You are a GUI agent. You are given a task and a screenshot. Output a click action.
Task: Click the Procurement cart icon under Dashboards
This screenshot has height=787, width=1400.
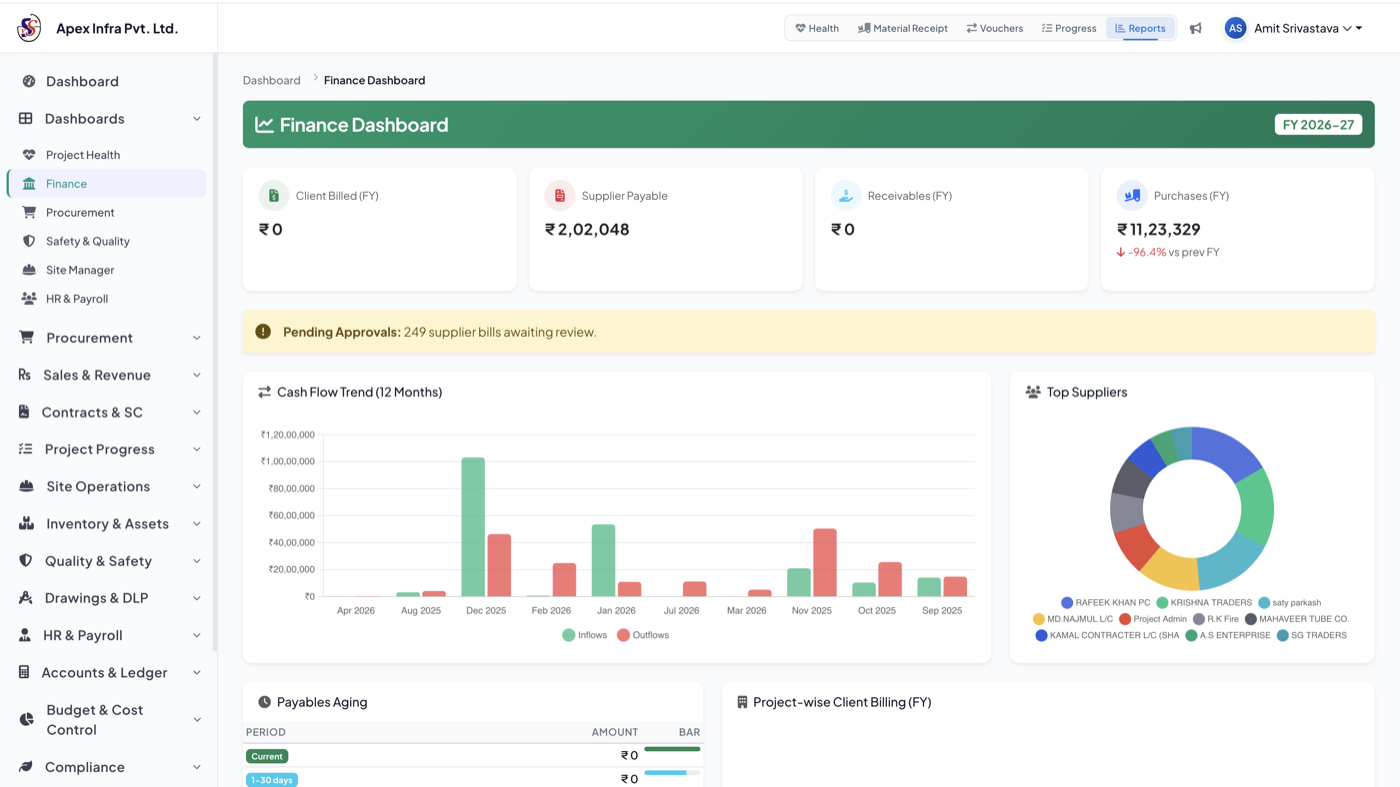[29, 212]
